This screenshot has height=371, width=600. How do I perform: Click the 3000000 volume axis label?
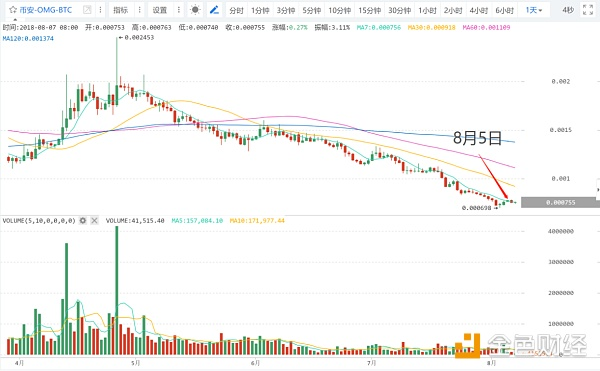pos(561,262)
